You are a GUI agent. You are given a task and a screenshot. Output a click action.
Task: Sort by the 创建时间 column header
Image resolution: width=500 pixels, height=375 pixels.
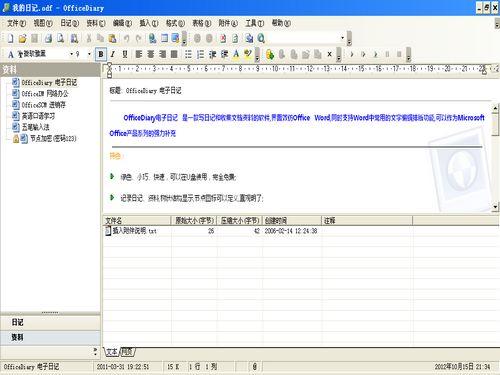pos(292,220)
